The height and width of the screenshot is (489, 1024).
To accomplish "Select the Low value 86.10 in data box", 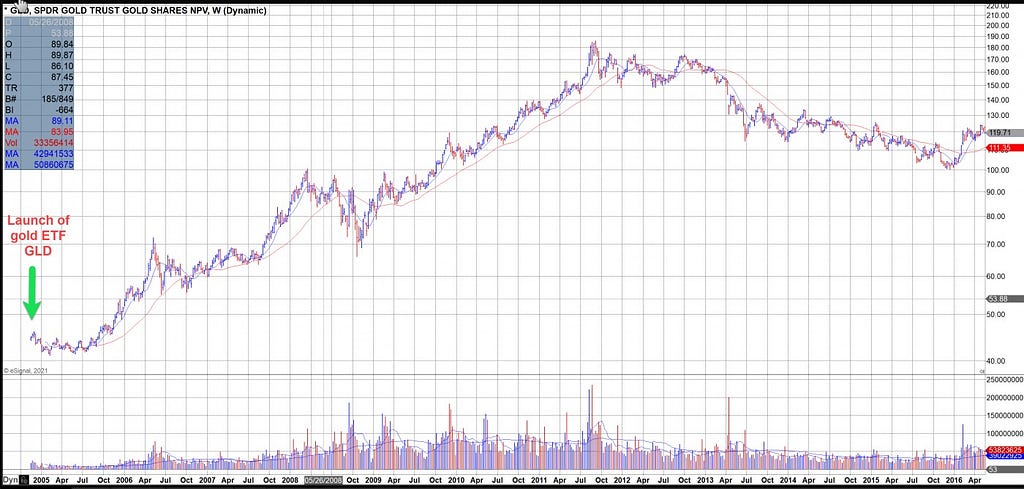I will click(61, 66).
